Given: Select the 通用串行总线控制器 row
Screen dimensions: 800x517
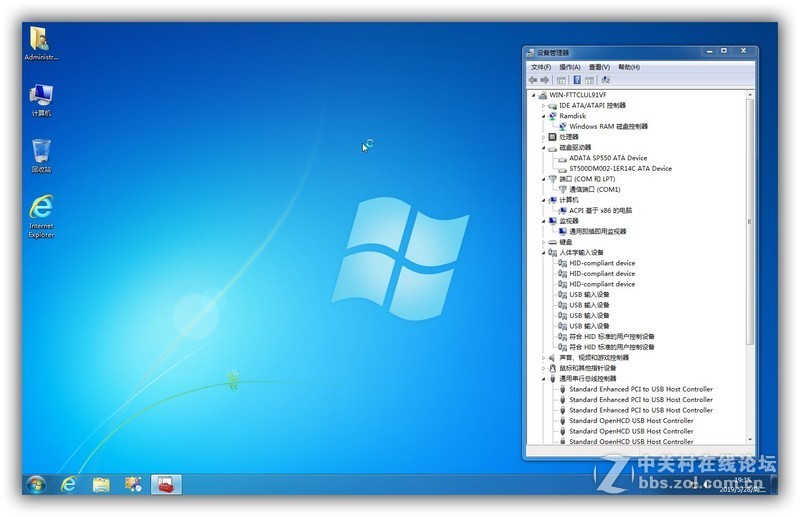Looking at the screenshot, I should pos(587,379).
